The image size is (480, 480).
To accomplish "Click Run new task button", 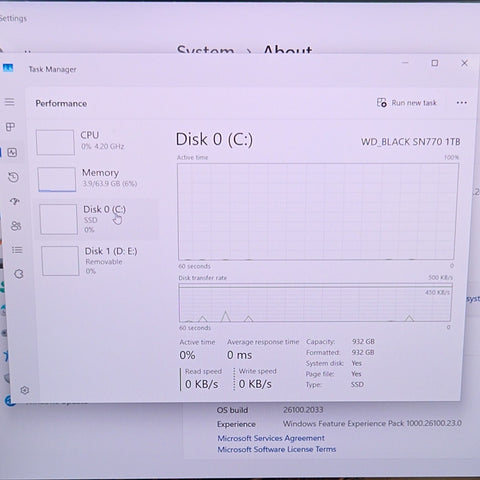I will point(407,103).
